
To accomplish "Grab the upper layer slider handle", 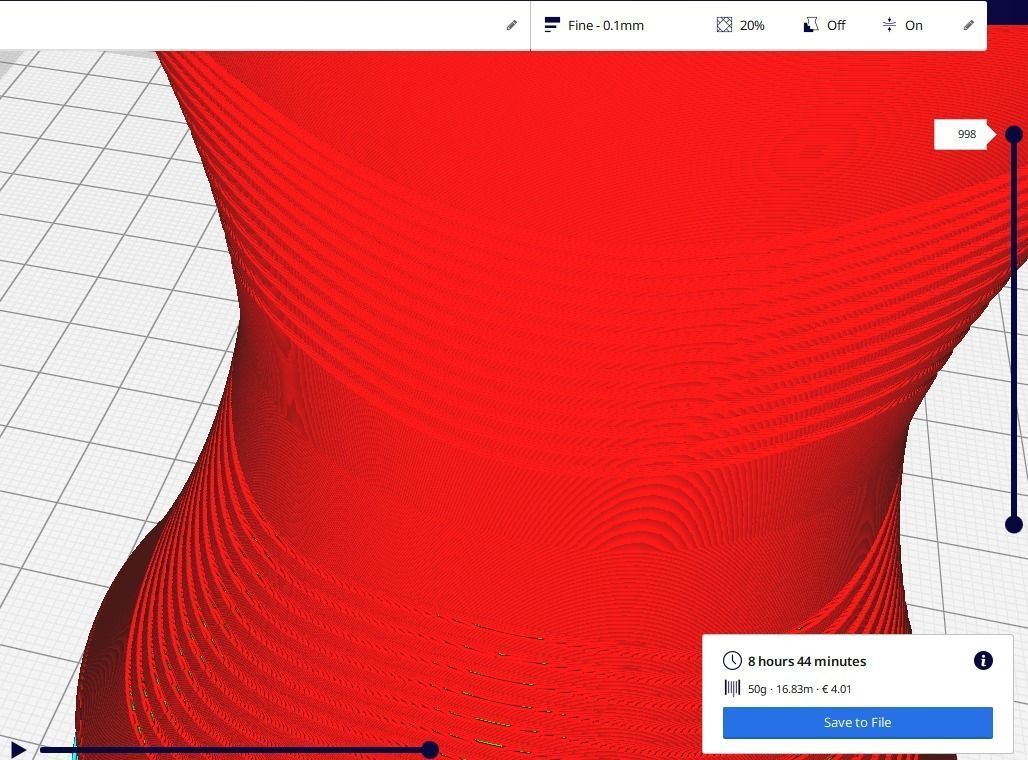I will coord(1014,134).
